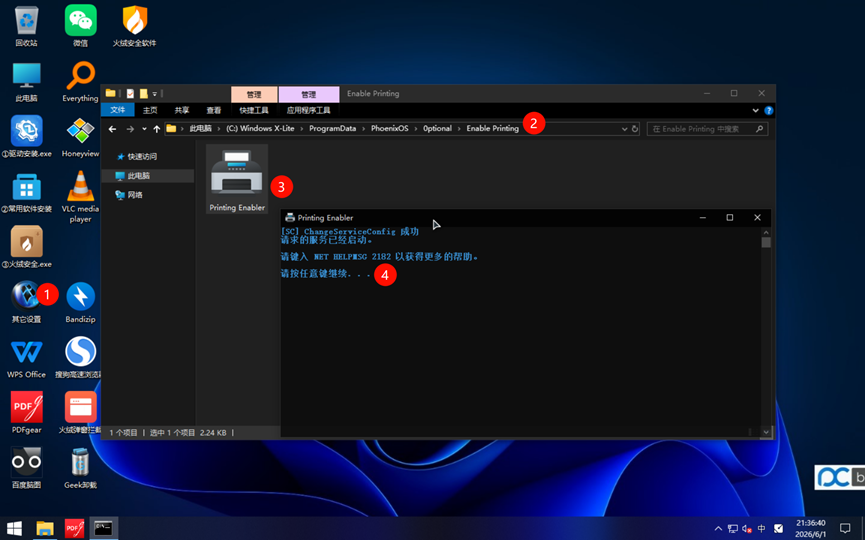Click the muted volume tray icon
Viewport: 865px width, 540px height.
(x=747, y=528)
